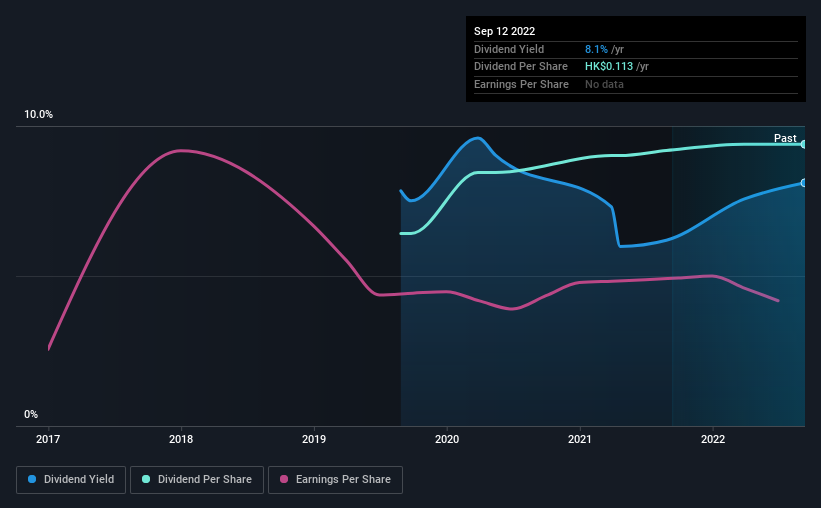821x508 pixels.
Task: Click the pink Earnings Per Share legend dot
Action: [x=284, y=479]
